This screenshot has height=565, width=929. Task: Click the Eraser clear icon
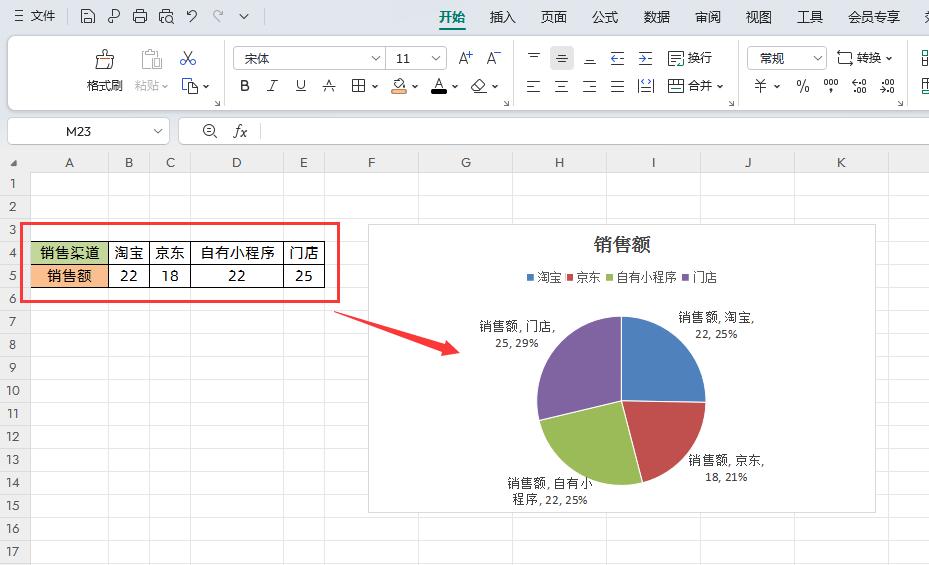pyautogui.click(x=479, y=86)
